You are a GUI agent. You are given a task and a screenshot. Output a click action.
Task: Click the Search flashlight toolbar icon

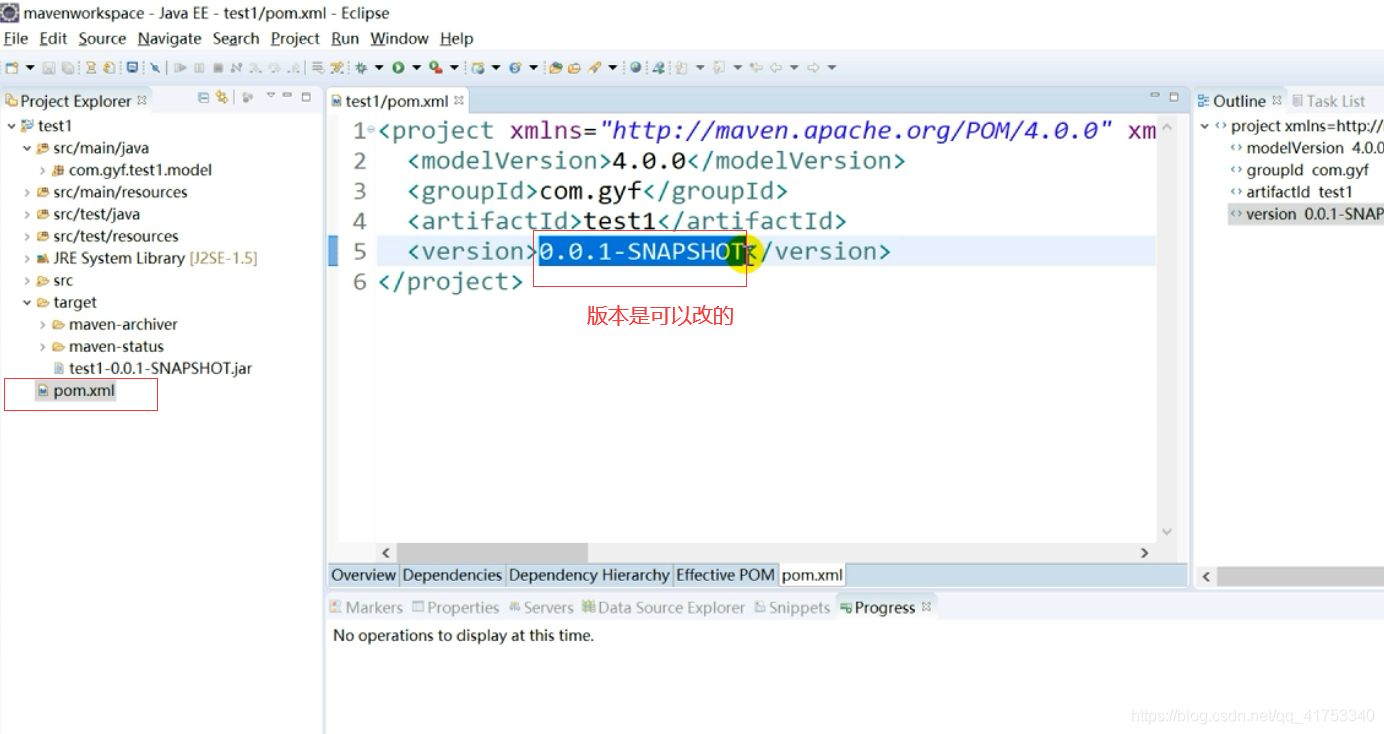click(x=594, y=67)
